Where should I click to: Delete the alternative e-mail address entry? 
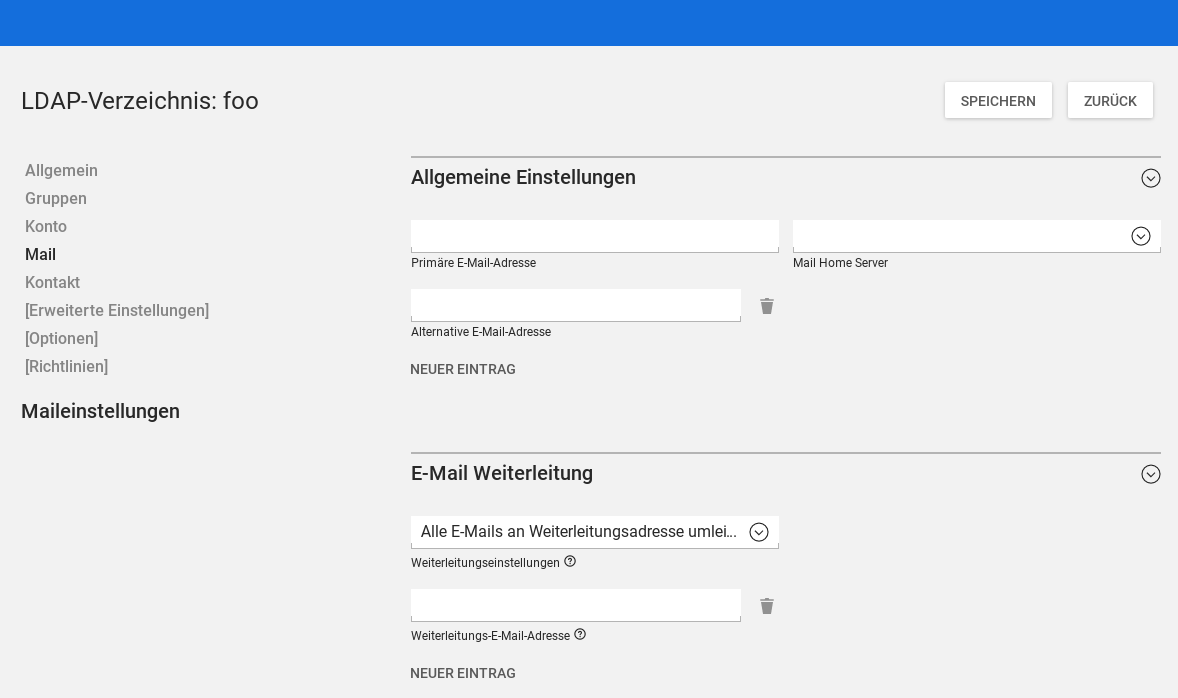coord(767,306)
